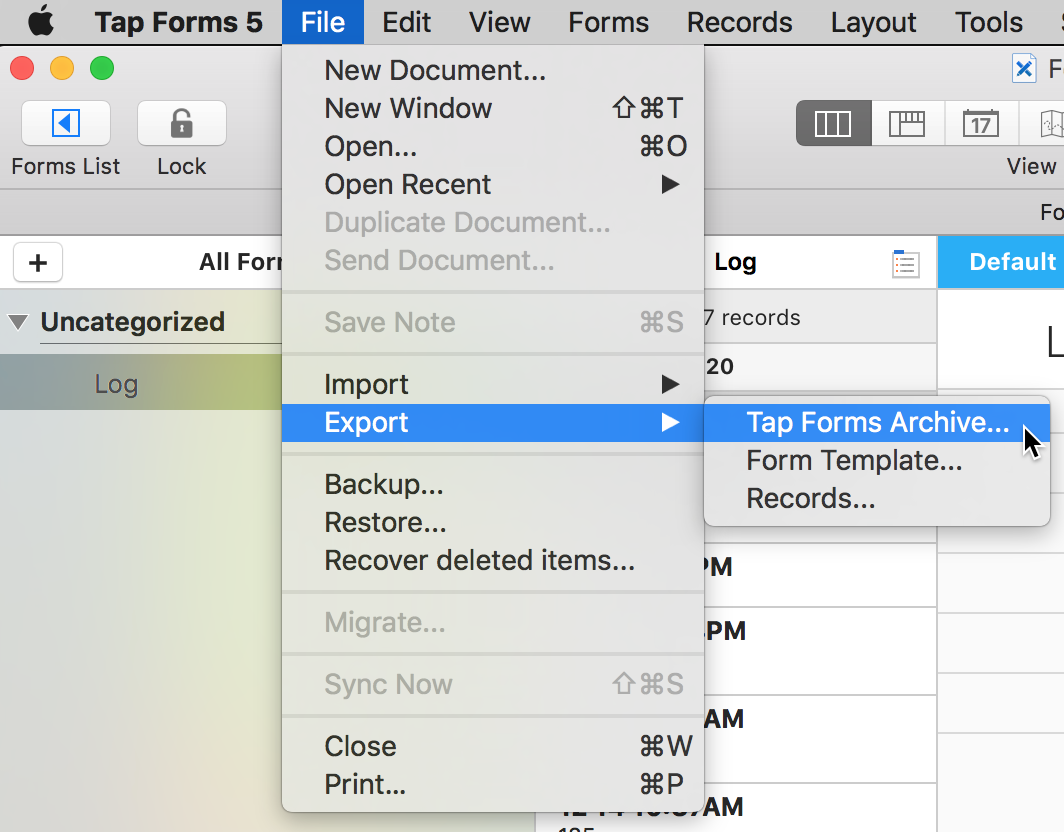The height and width of the screenshot is (832, 1064).
Task: Open the Tap Forms 5 app menu
Action: coord(178,22)
